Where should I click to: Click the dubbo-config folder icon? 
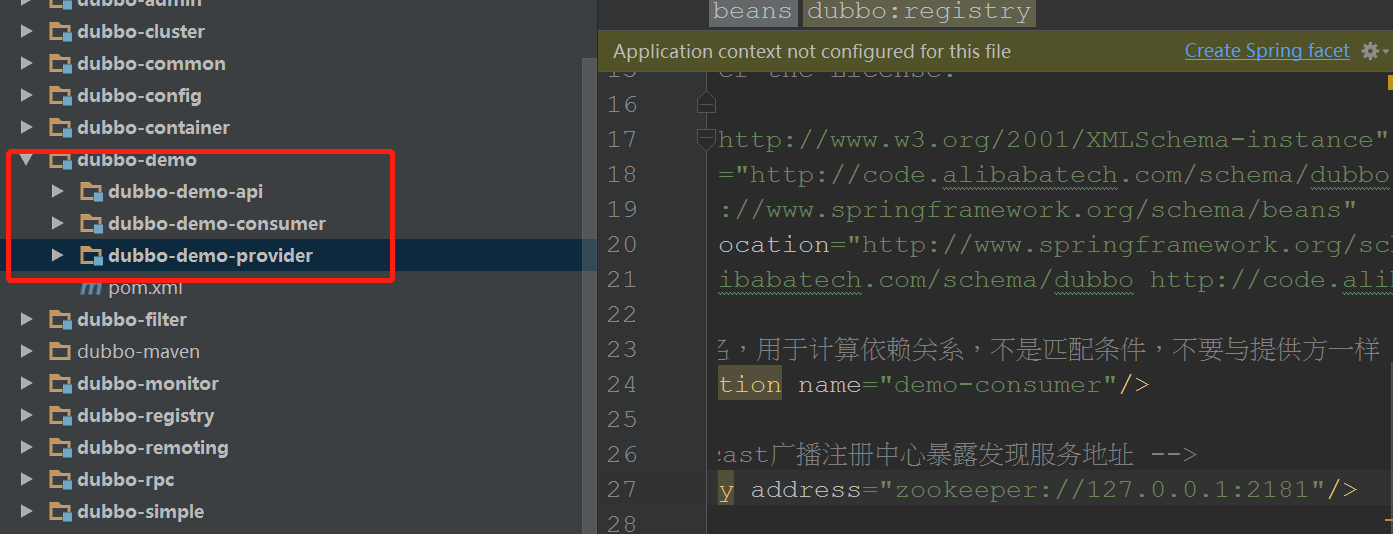[x=61, y=96]
